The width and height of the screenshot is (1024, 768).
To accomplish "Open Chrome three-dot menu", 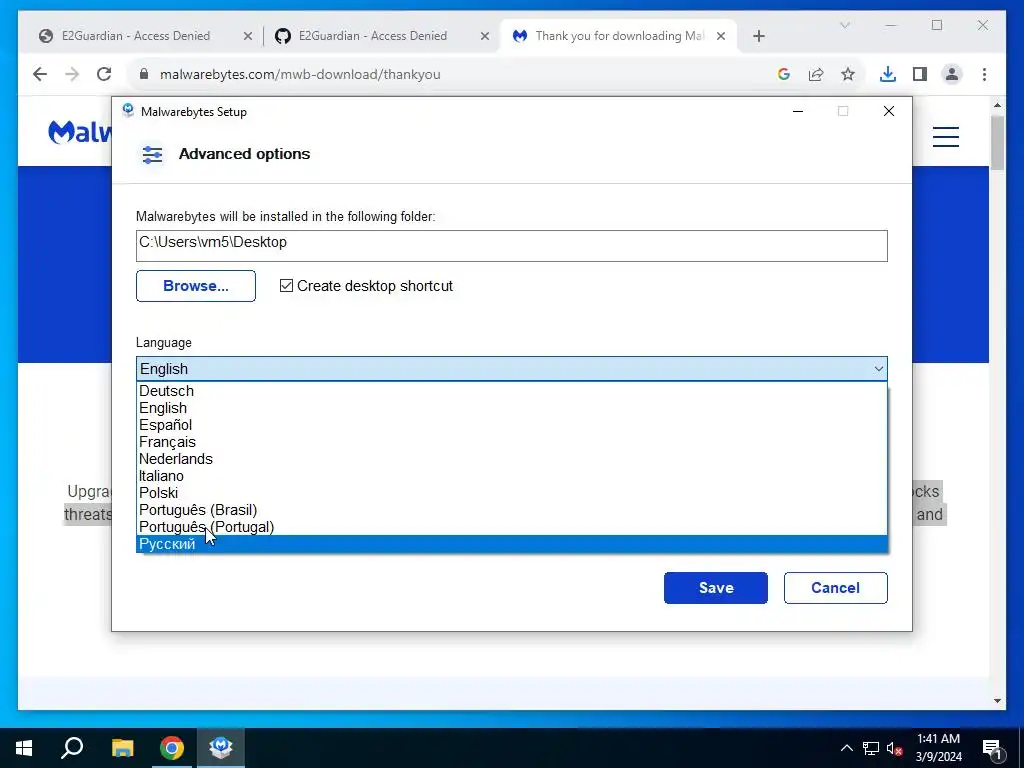I will click(984, 74).
